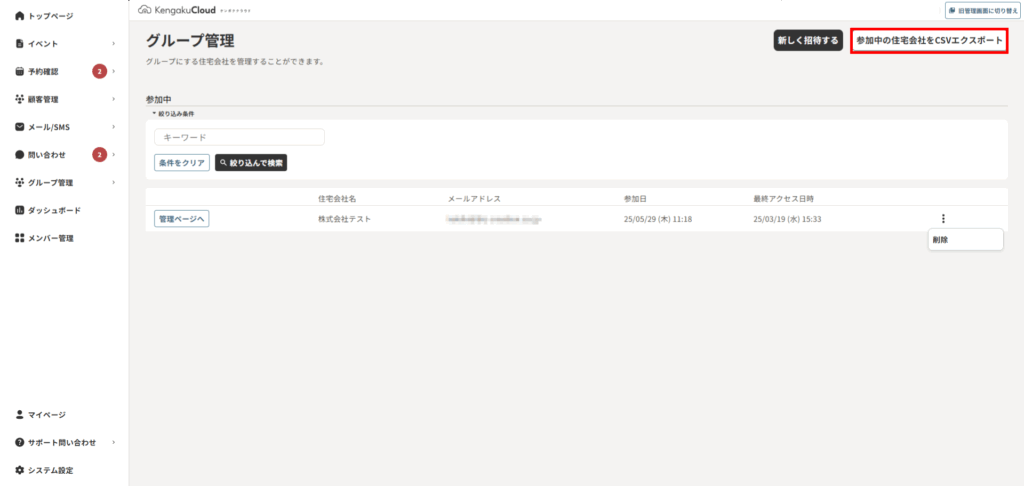1024x486 pixels.
Task: Click the 問い合わせ chat bubble icon
Action: click(x=20, y=155)
